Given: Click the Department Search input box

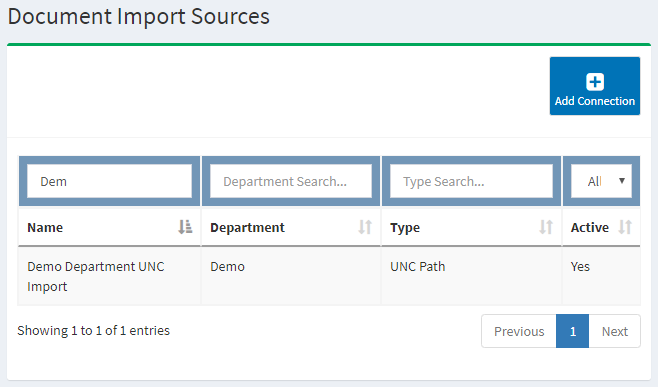Looking at the screenshot, I should 291,181.
